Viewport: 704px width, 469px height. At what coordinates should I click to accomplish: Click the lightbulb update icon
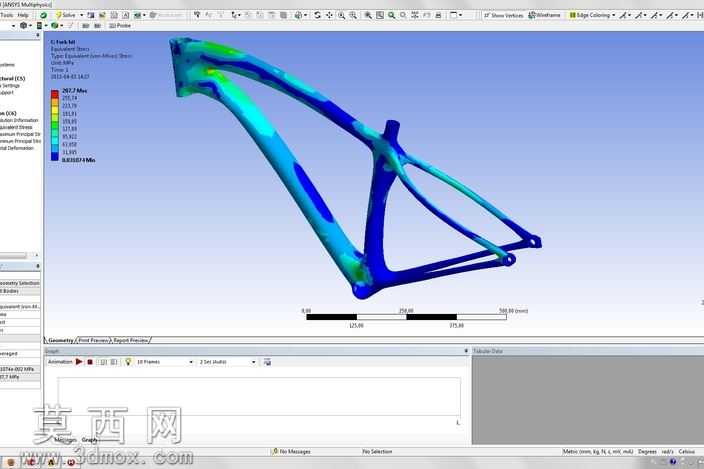128,362
